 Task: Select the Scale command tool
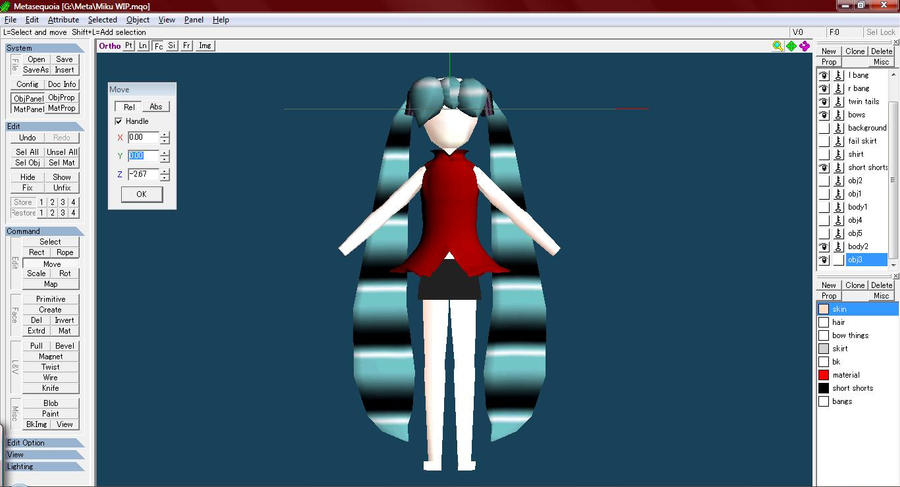pos(36,273)
